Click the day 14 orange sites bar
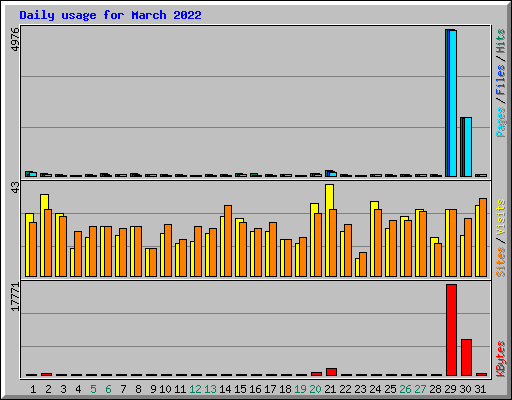512x400 pixels. point(228,241)
